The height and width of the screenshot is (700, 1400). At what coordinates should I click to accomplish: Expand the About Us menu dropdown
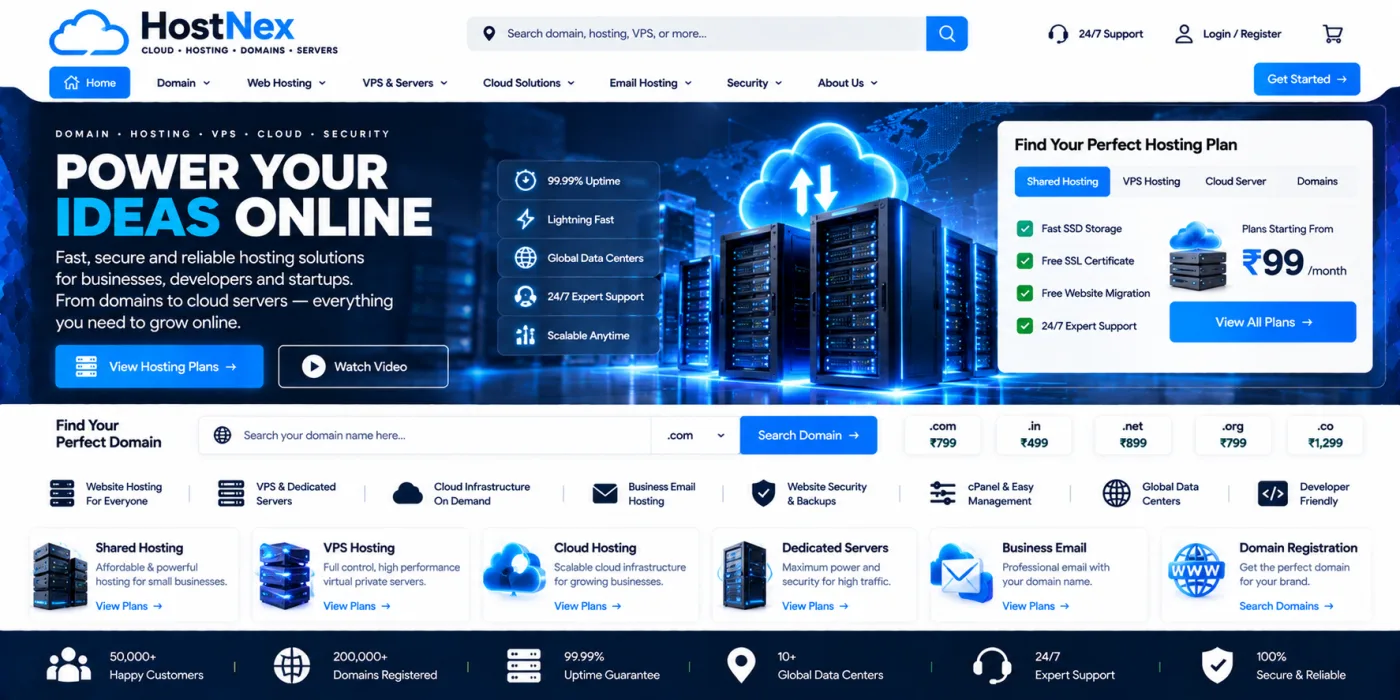coord(847,83)
